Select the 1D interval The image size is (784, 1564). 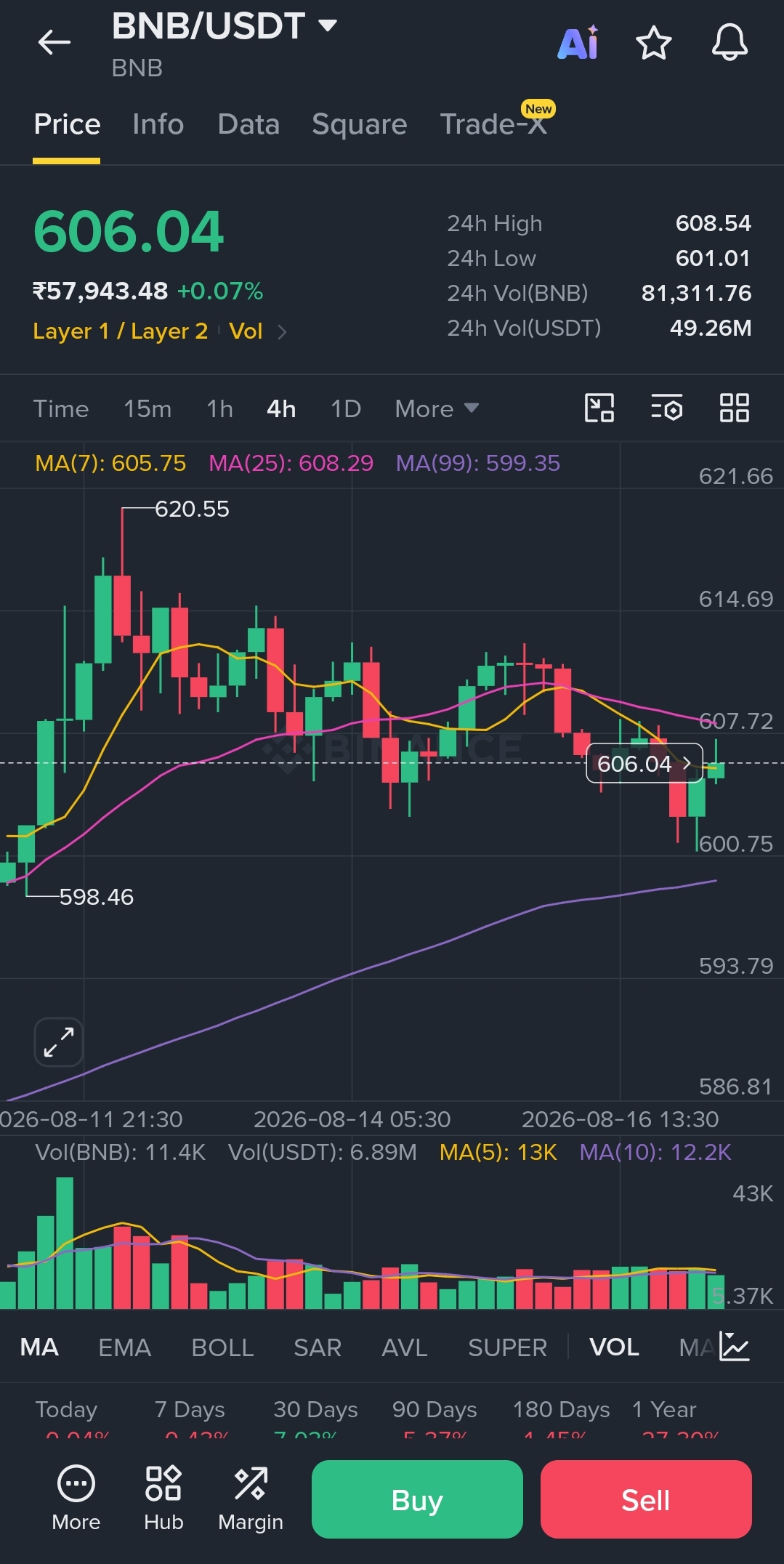point(346,408)
